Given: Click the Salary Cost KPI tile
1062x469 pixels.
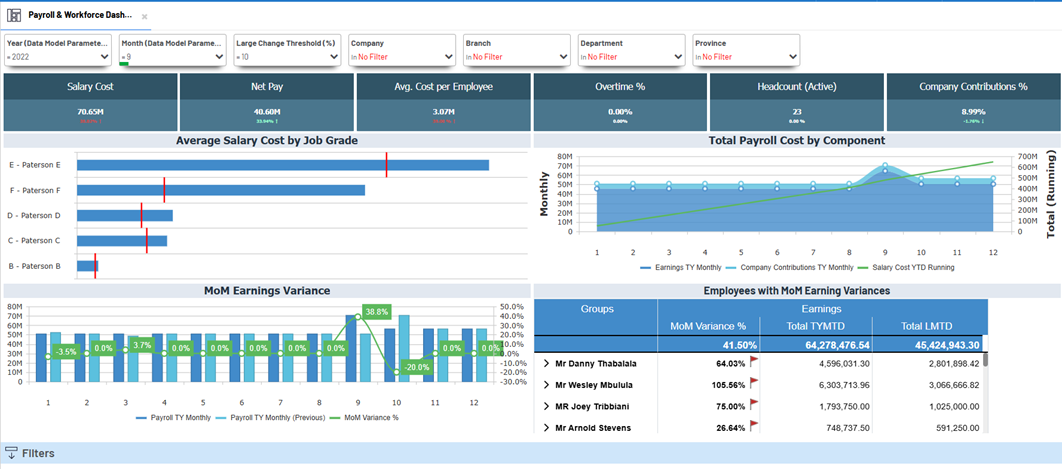Looking at the screenshot, I should 90,100.
